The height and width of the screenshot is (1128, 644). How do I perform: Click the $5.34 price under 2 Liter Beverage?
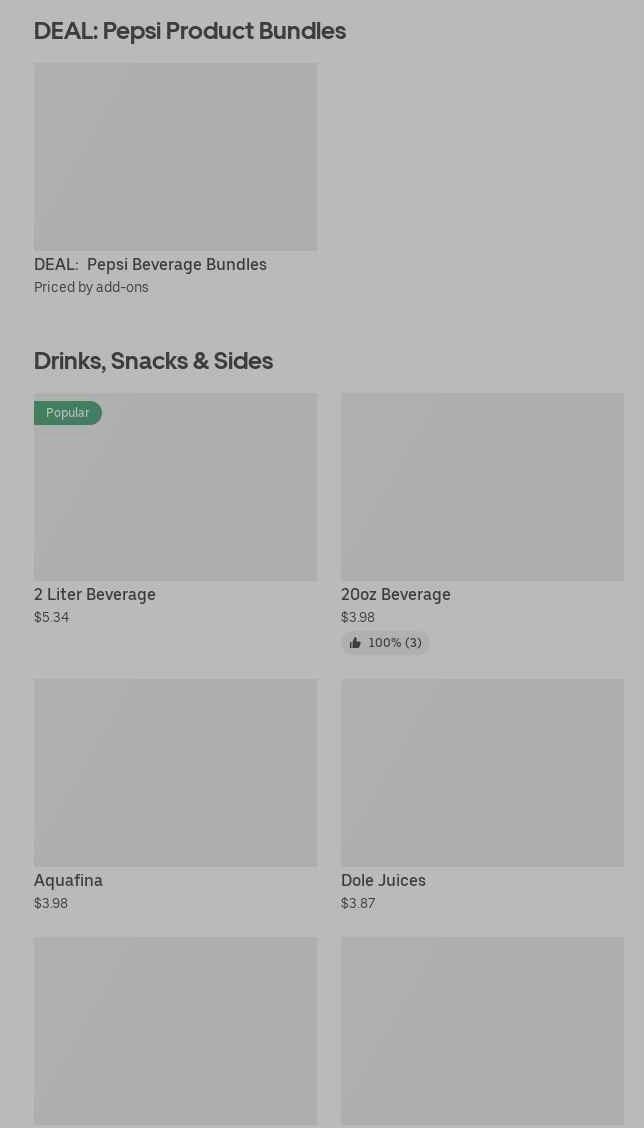pyautogui.click(x=52, y=617)
